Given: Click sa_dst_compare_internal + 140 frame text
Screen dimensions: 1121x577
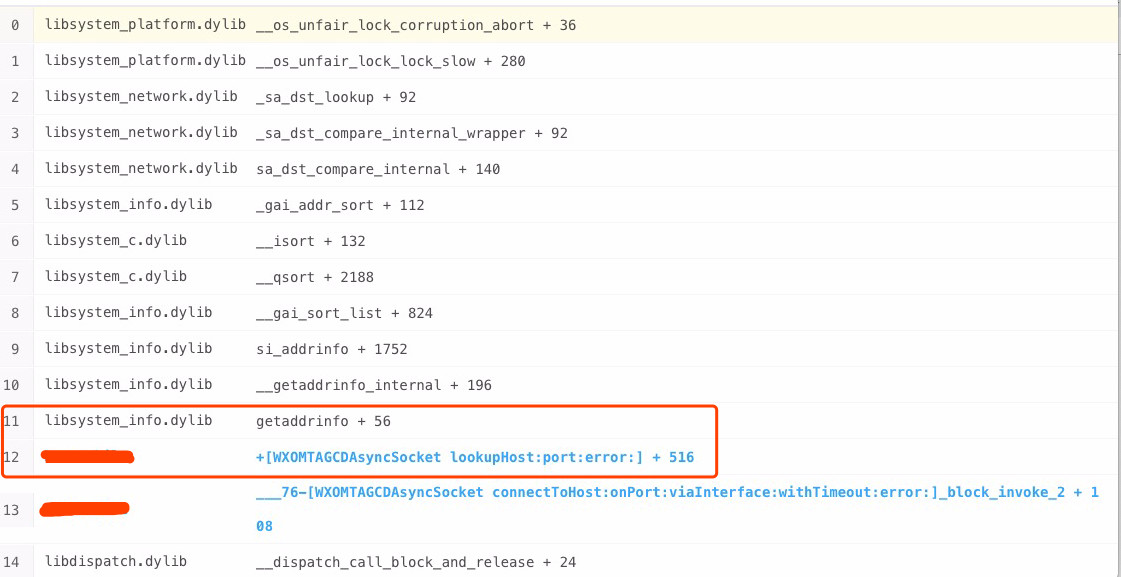Looking at the screenshot, I should click(378, 169).
